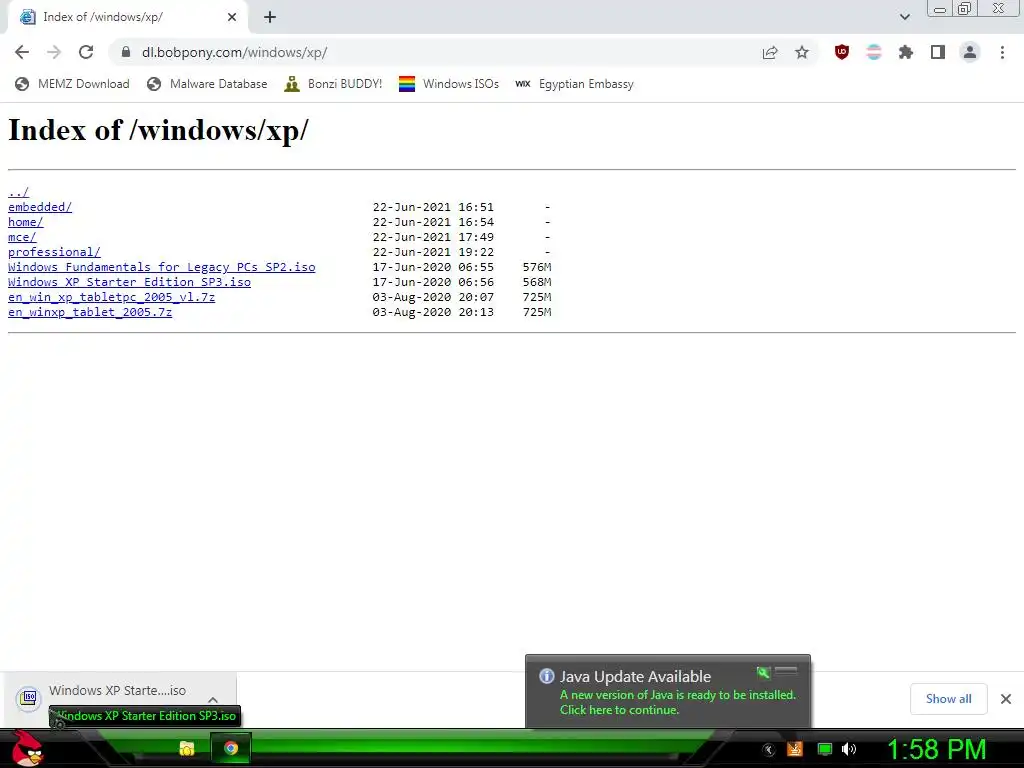Download en_winxp_tablet_2005.7z
The image size is (1024, 768).
coord(90,312)
